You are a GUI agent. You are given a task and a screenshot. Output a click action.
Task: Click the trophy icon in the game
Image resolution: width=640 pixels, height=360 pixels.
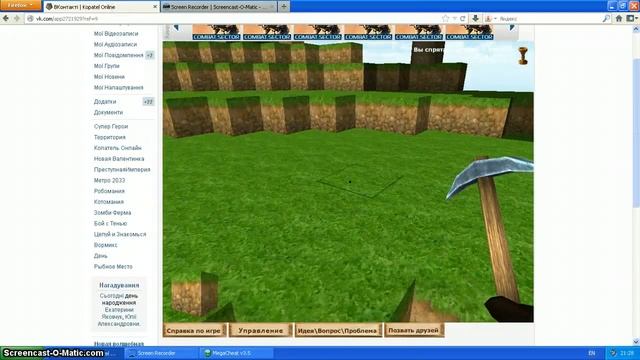point(523,56)
